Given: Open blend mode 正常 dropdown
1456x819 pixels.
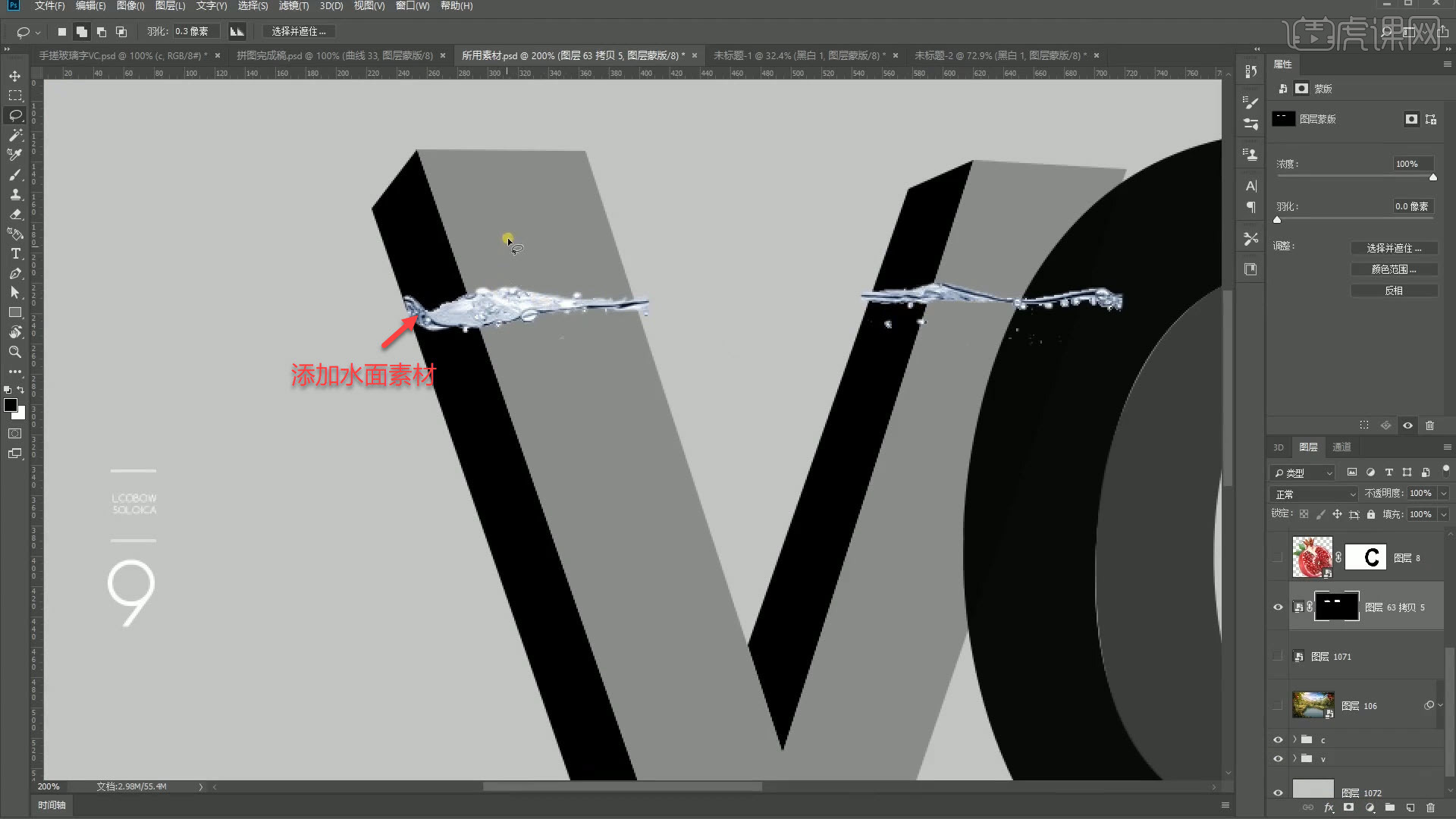Looking at the screenshot, I should (x=1315, y=494).
